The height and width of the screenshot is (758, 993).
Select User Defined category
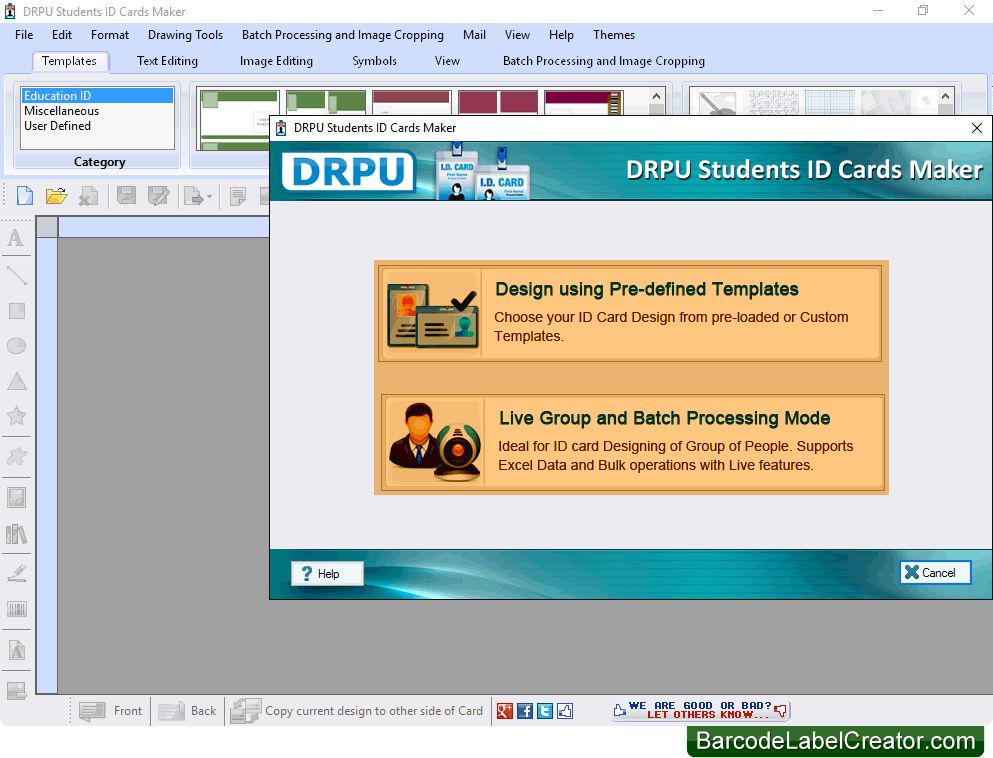click(97, 126)
